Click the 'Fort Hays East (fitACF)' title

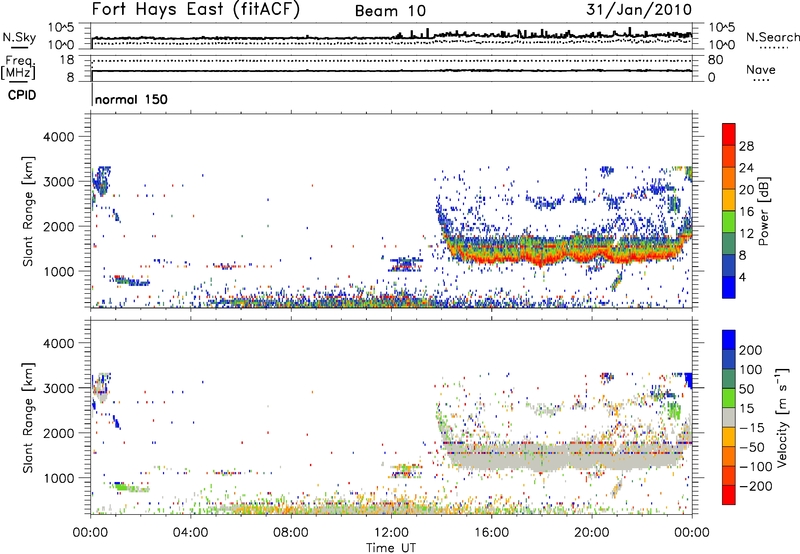pos(195,10)
